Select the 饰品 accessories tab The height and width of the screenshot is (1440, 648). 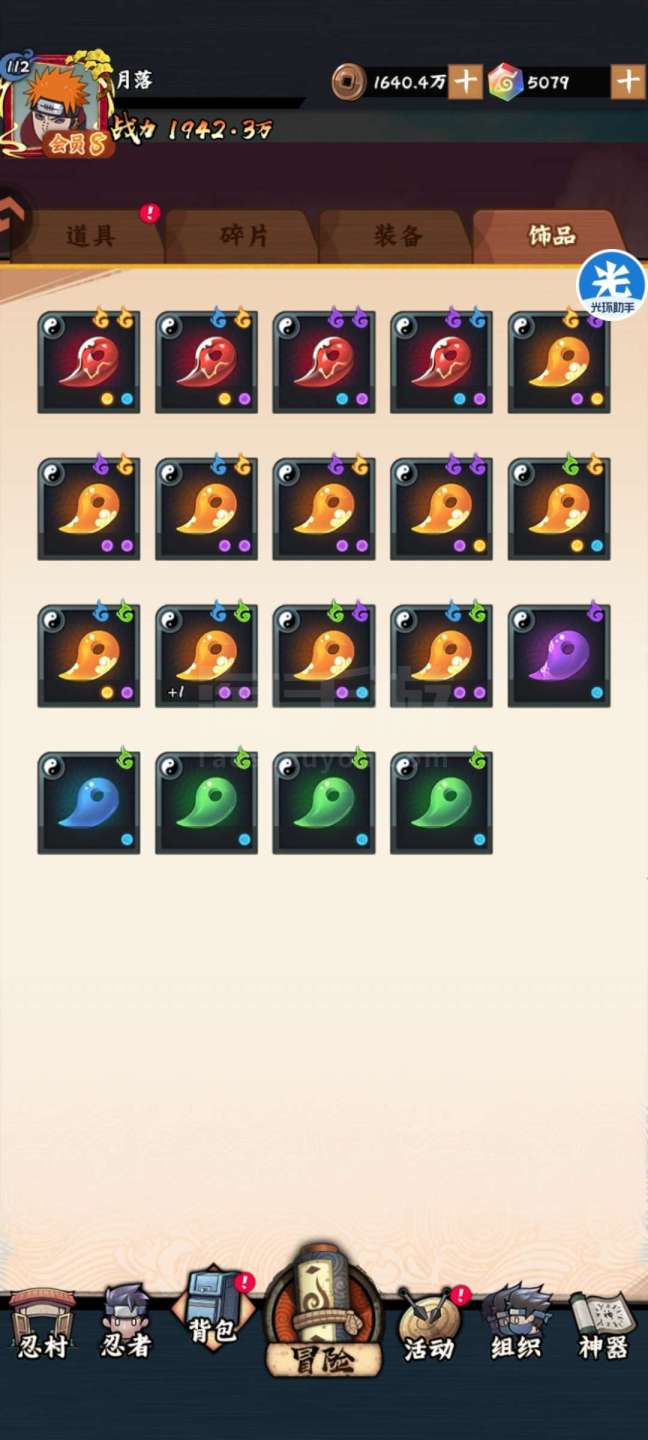point(551,236)
